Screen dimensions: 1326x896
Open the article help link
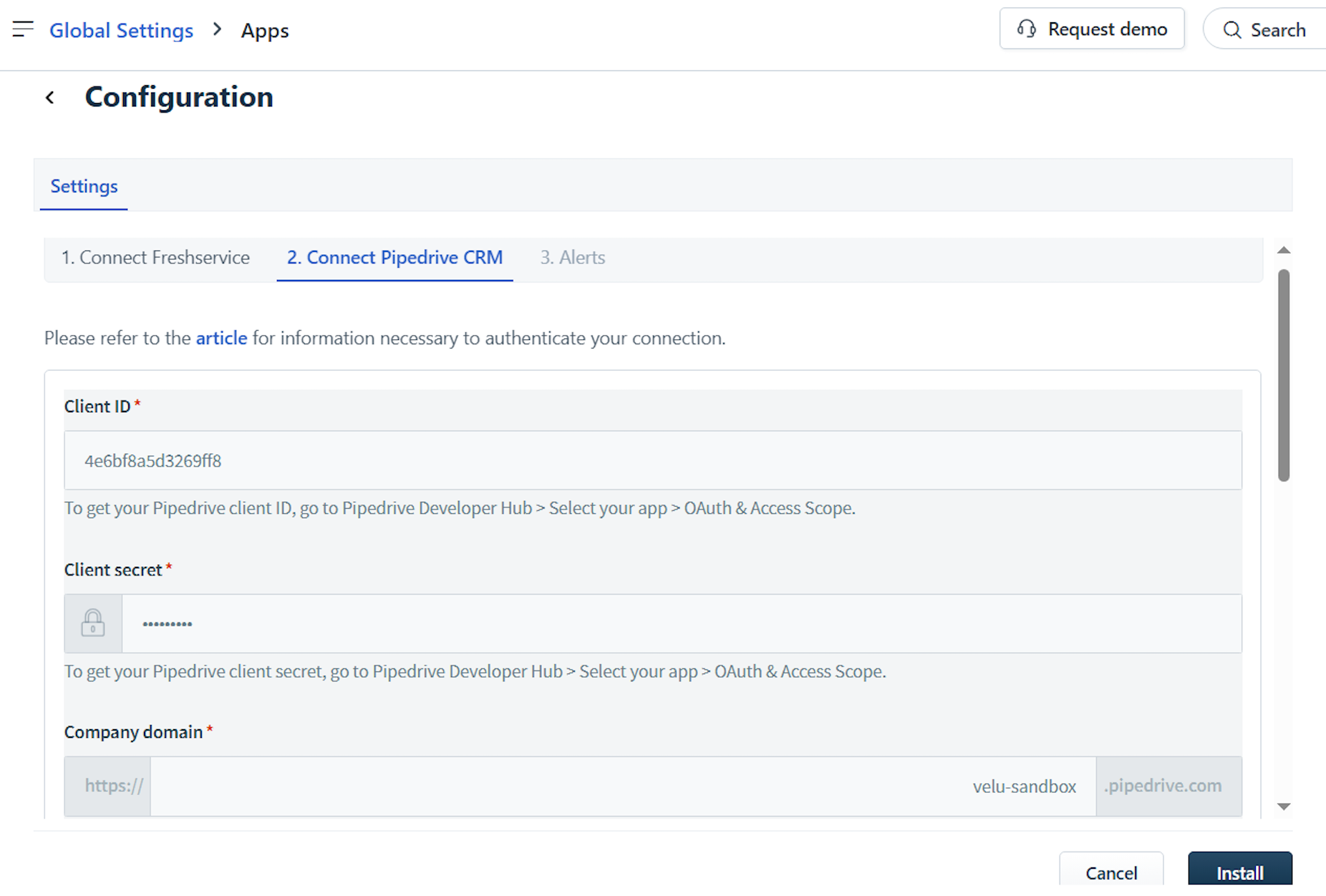point(221,338)
